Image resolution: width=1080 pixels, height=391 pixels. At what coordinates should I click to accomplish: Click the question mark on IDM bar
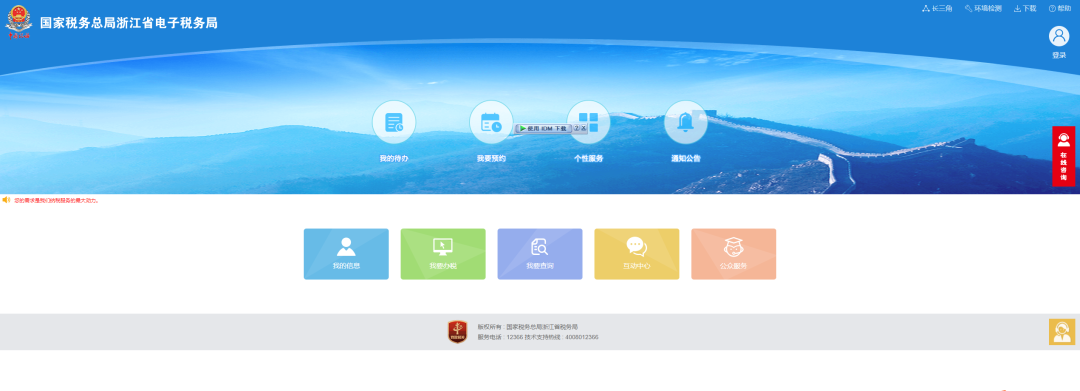click(576, 128)
